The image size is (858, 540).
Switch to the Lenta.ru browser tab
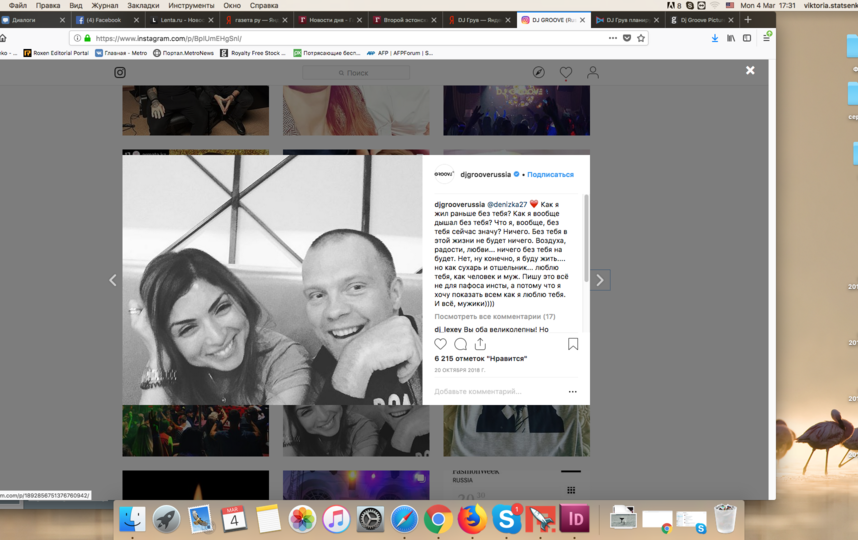pyautogui.click(x=183, y=20)
